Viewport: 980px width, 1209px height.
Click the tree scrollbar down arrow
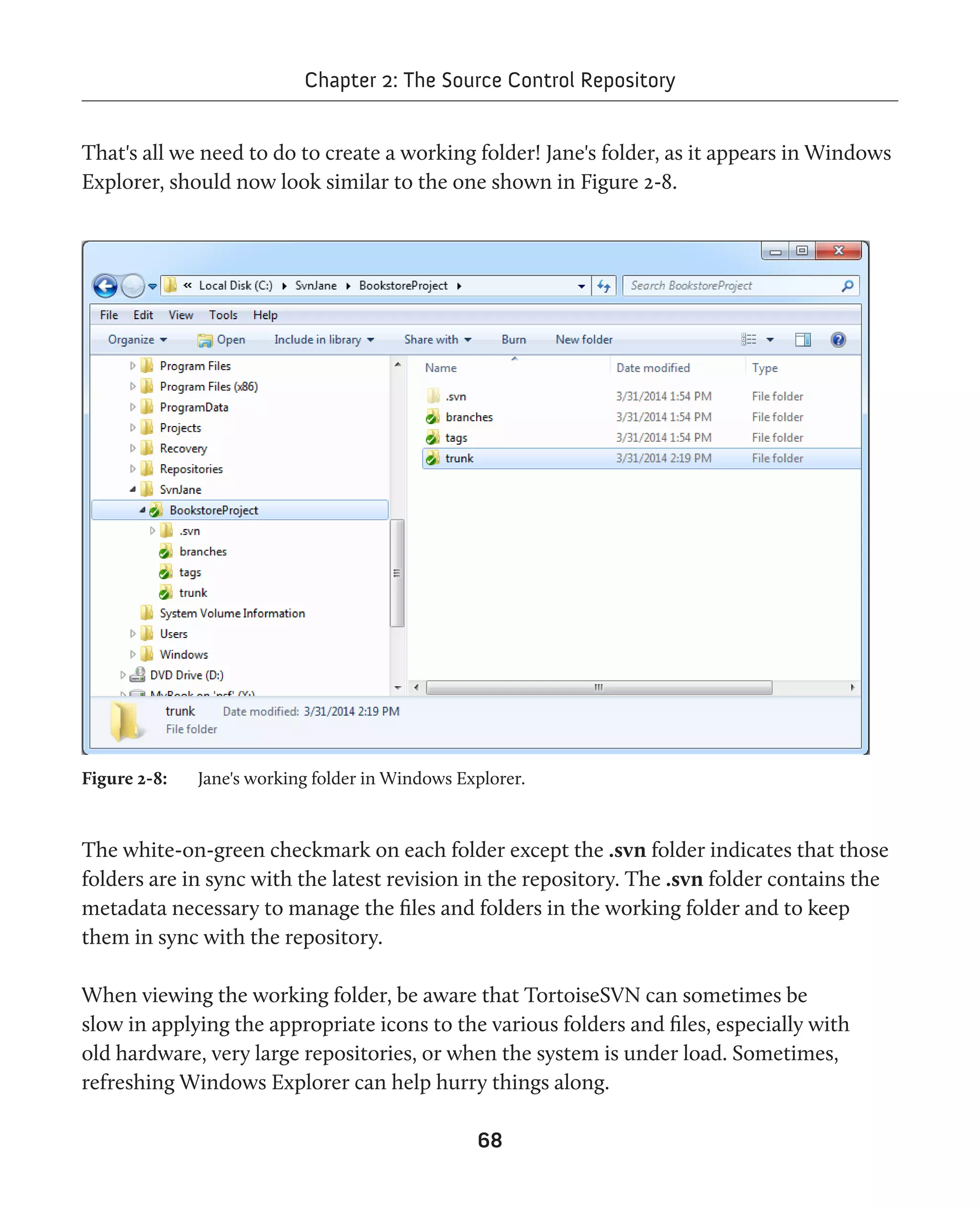coord(398,688)
